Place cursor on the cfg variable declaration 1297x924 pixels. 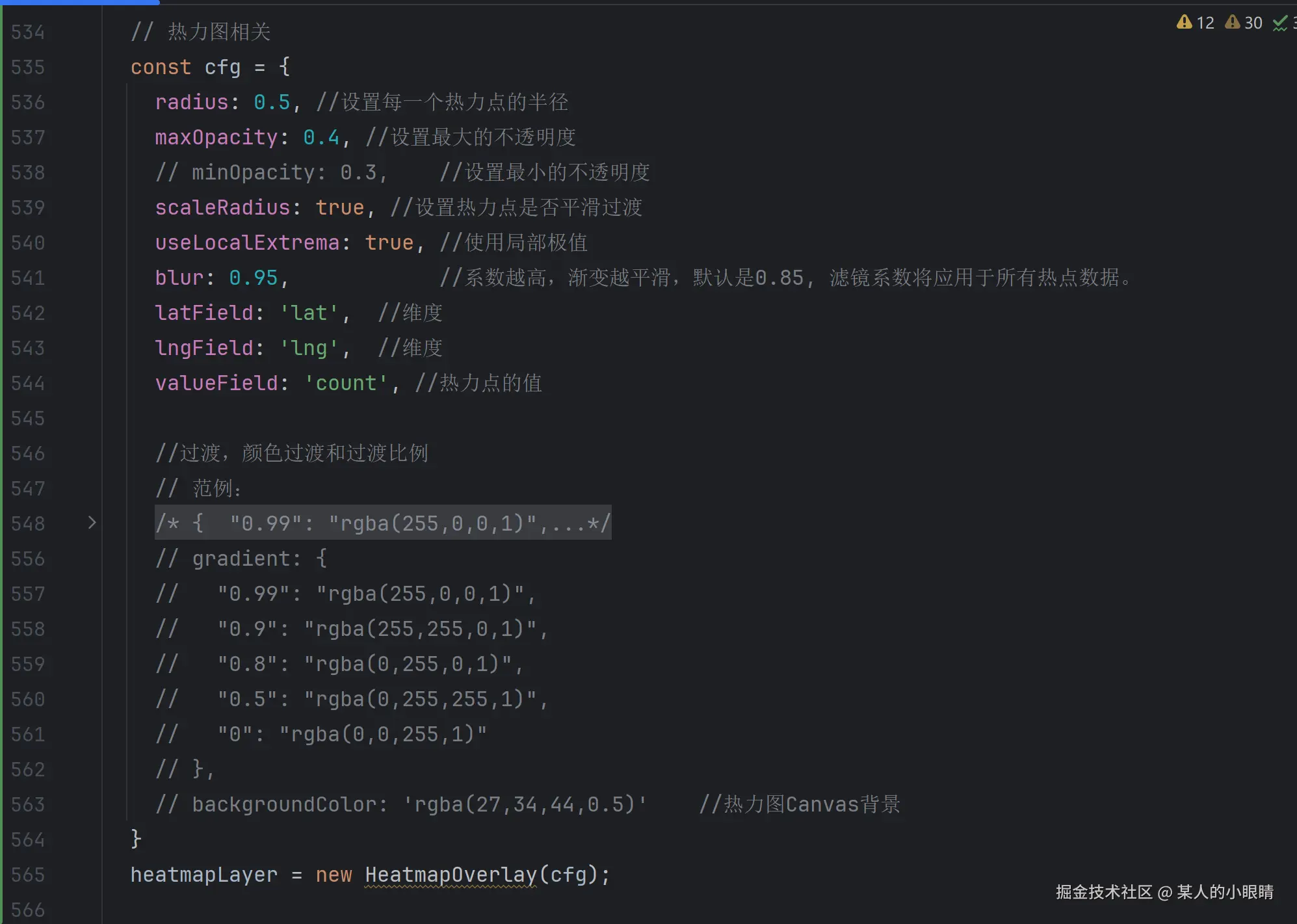click(x=222, y=67)
